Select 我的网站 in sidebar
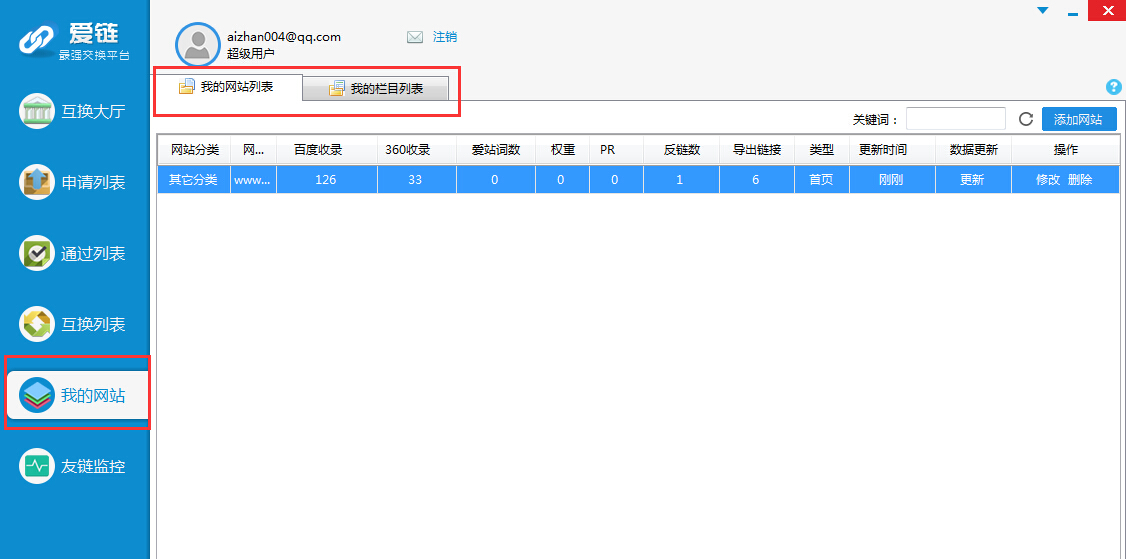This screenshot has width=1126, height=559. 78,394
